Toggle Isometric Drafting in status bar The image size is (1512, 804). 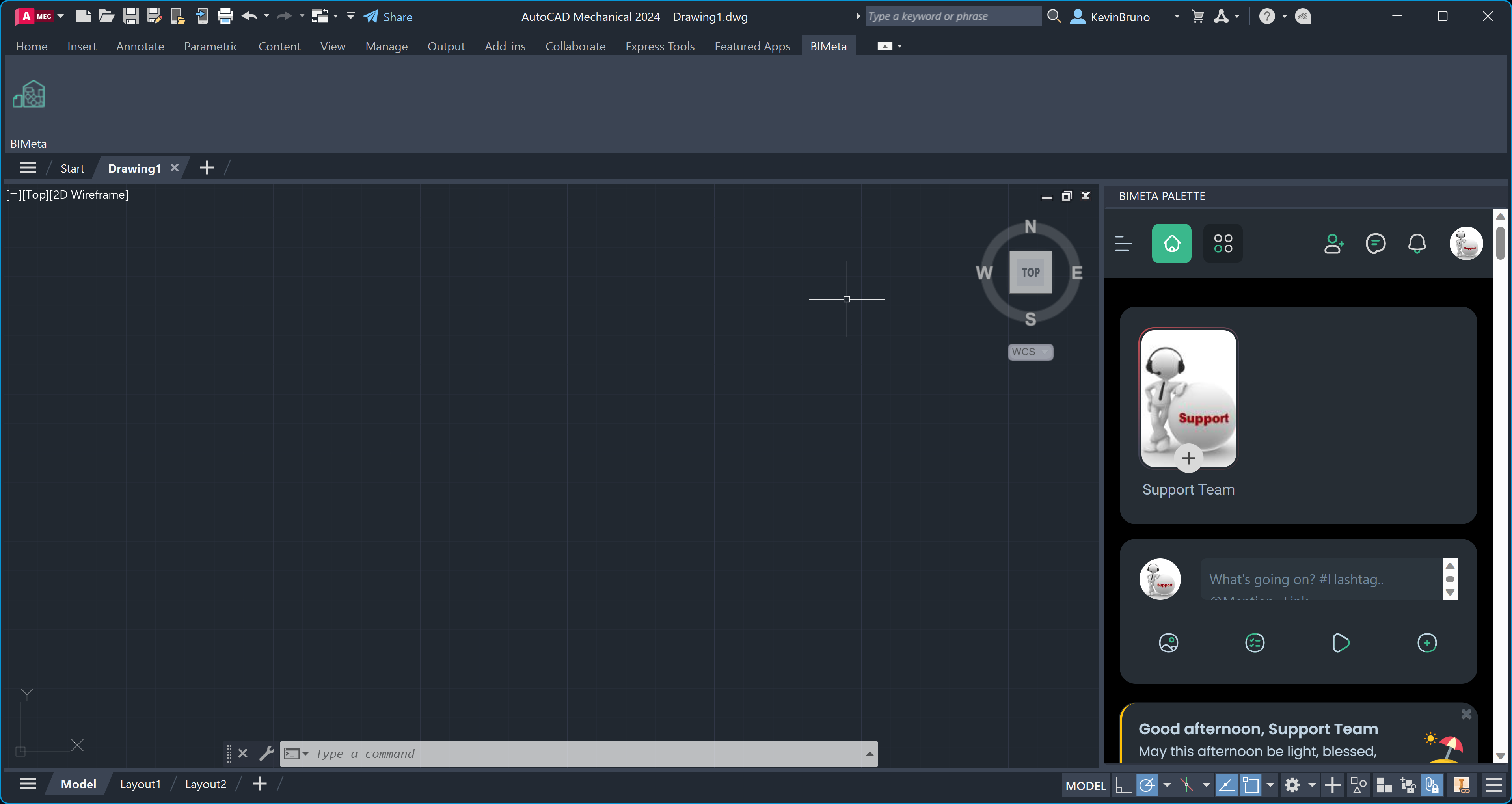(x=1187, y=785)
